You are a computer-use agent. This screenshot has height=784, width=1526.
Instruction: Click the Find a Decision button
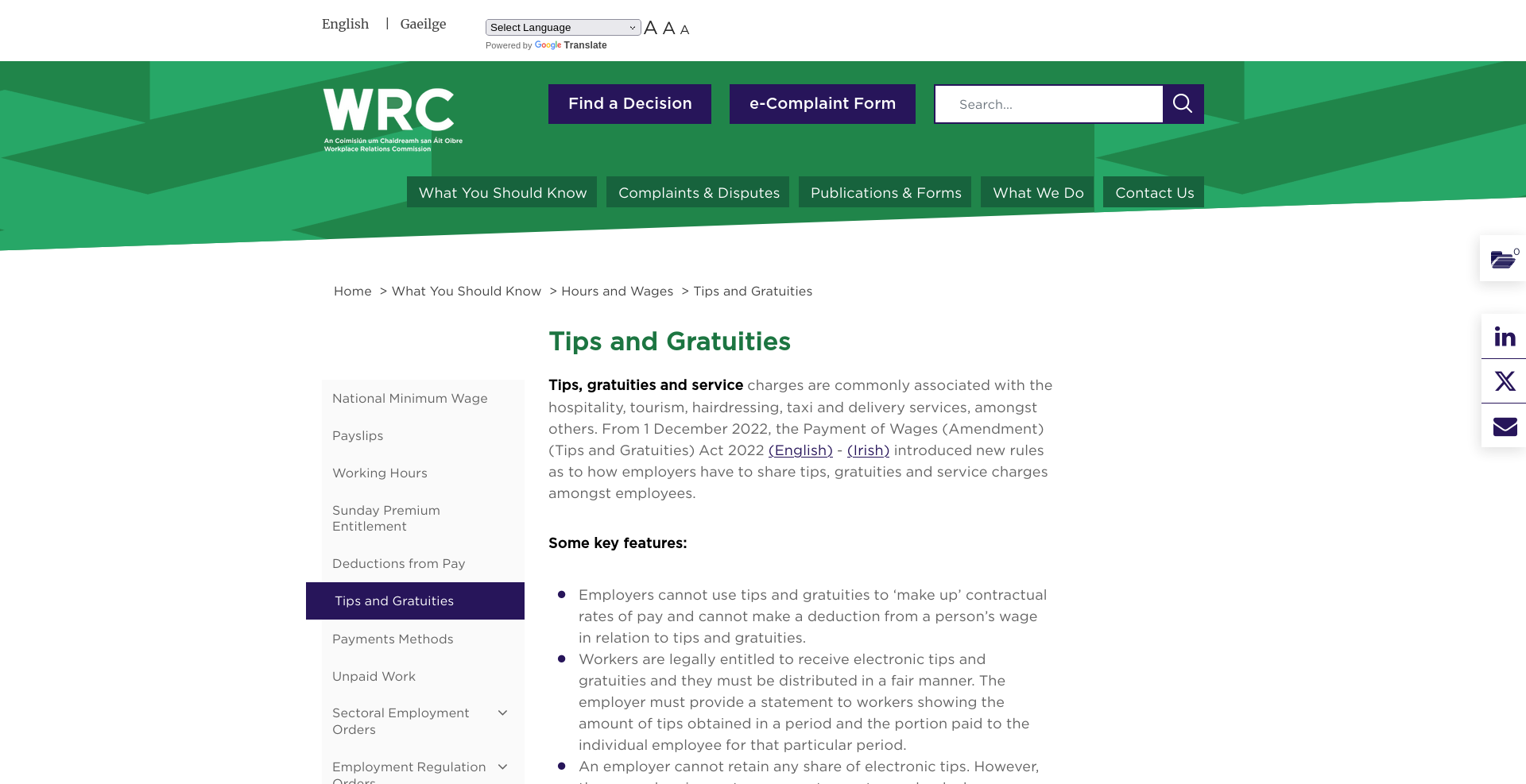pyautogui.click(x=629, y=104)
